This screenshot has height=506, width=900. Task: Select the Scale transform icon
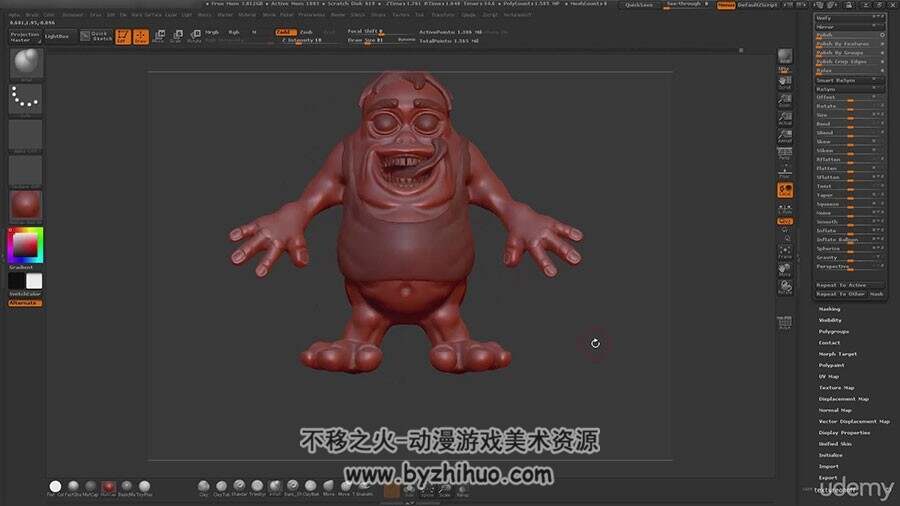(x=177, y=37)
